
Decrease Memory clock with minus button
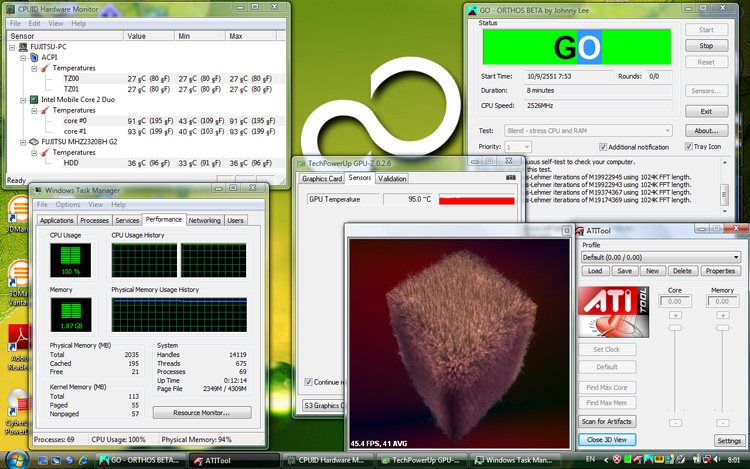pos(722,423)
